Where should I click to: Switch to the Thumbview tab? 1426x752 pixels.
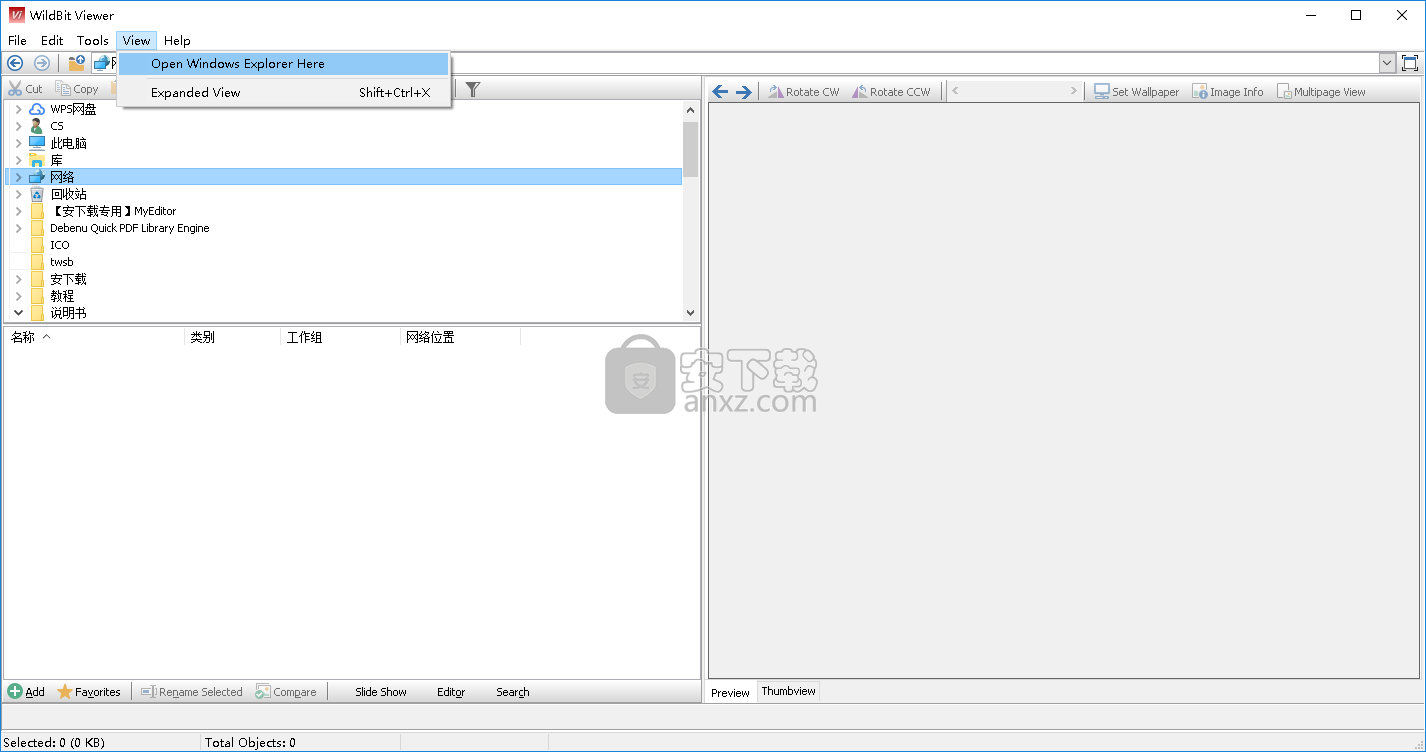(x=788, y=691)
